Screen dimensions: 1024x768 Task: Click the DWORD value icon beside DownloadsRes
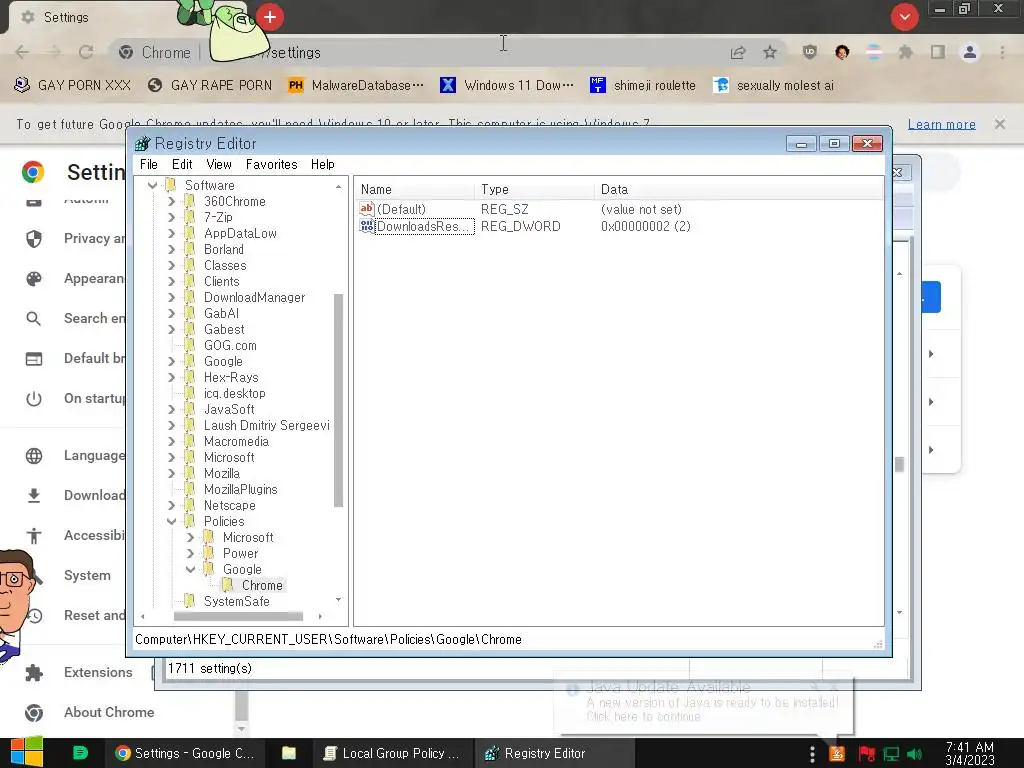366,227
